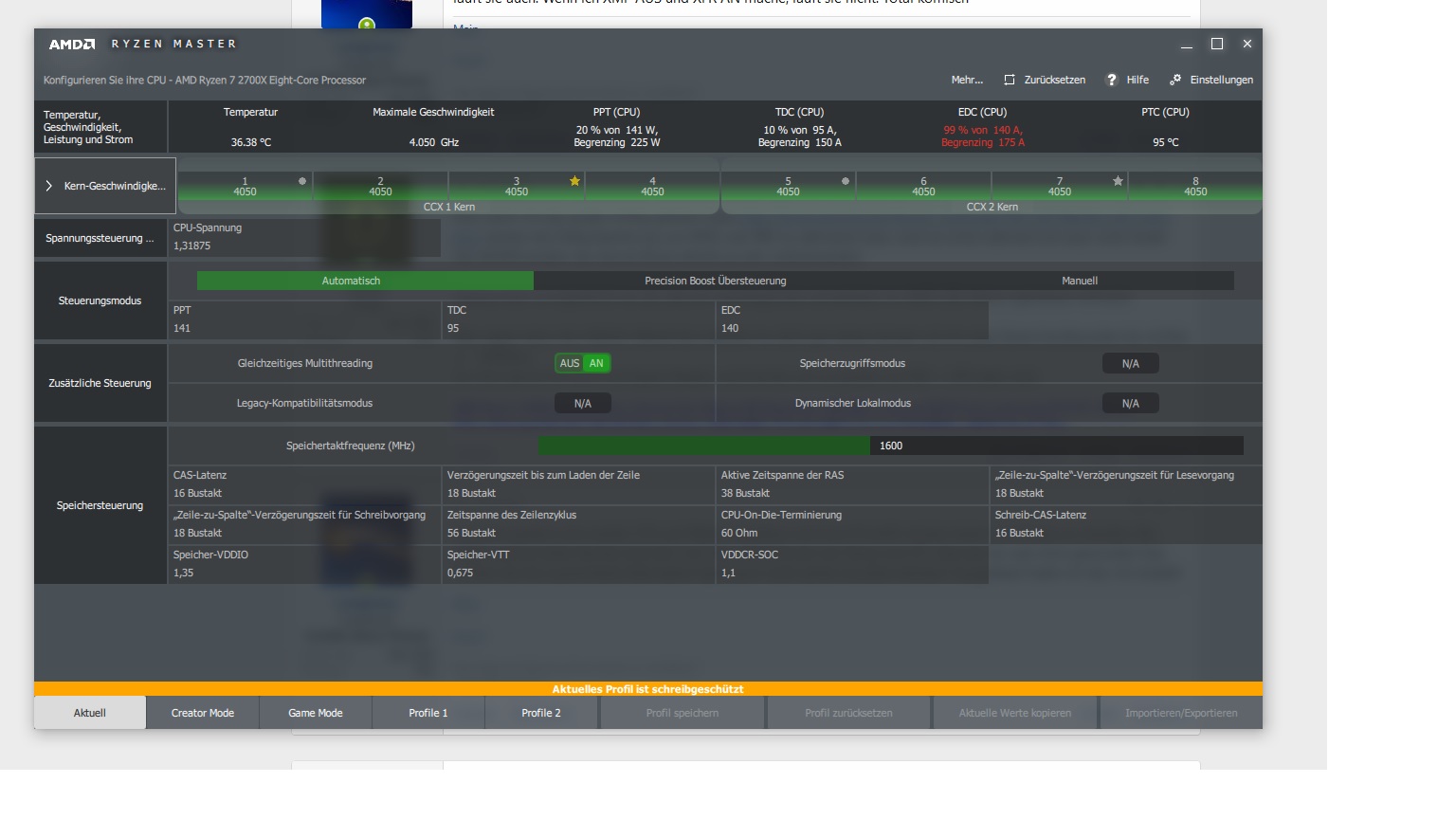Click the Profil zurücksetzen button

click(848, 713)
